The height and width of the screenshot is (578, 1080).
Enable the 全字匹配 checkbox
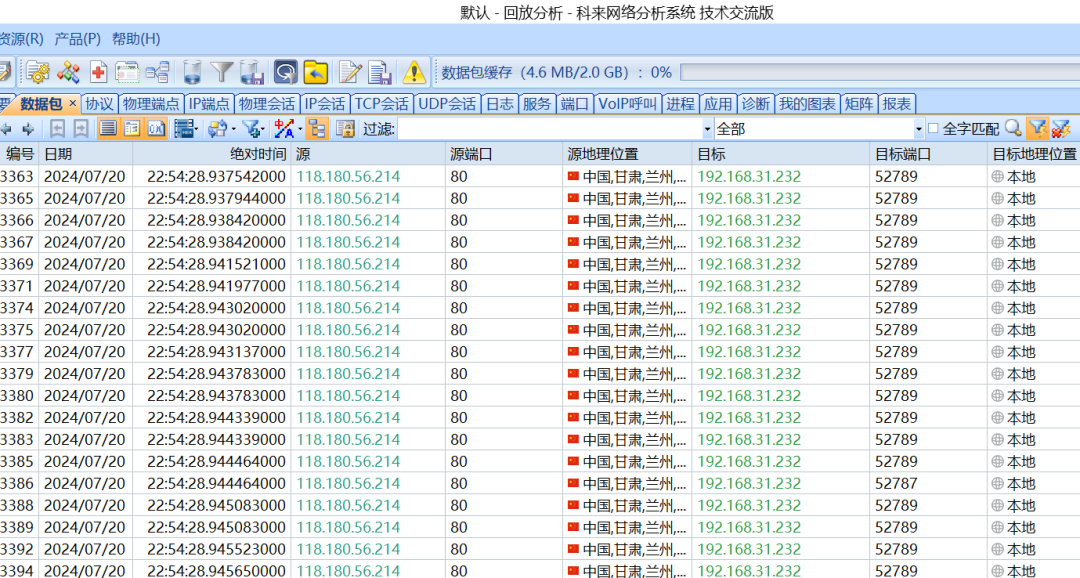click(933, 127)
